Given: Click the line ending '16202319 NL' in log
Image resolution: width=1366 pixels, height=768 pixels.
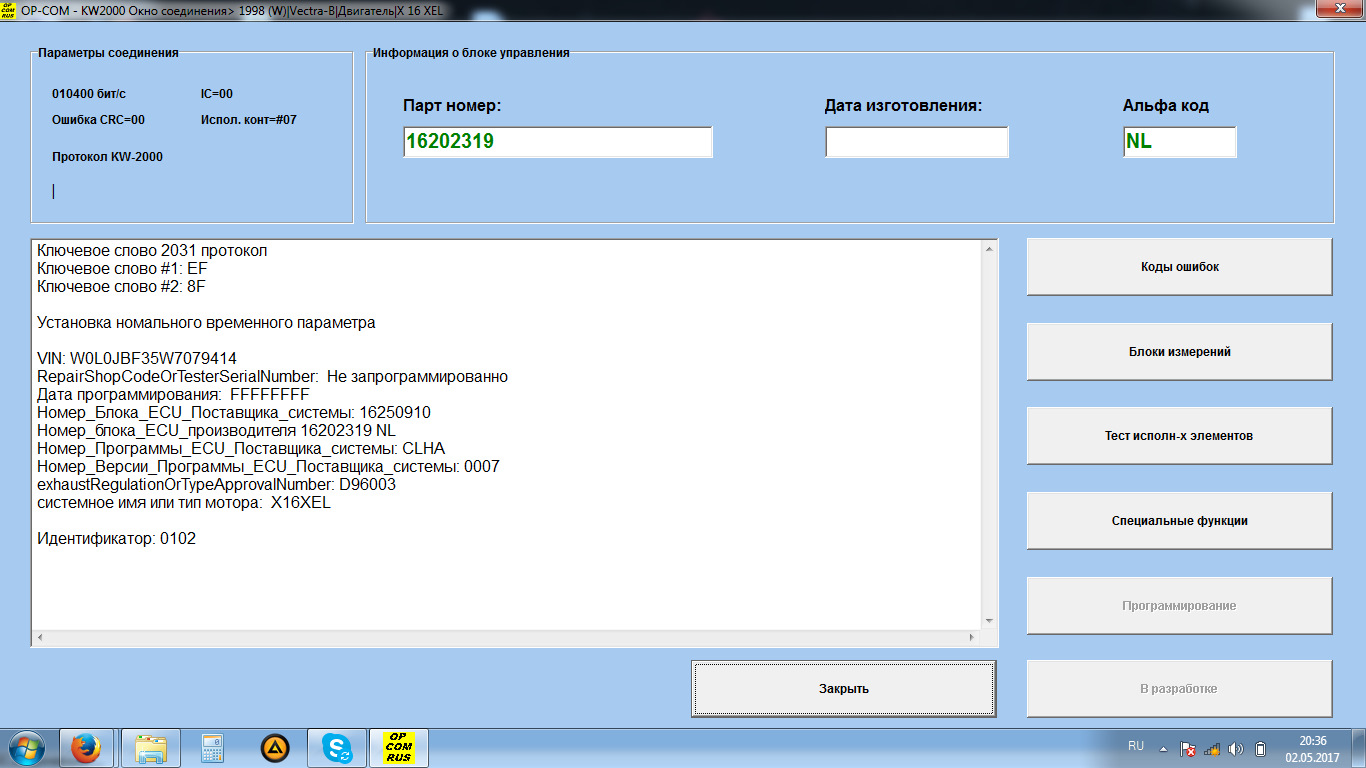Looking at the screenshot, I should tap(217, 430).
